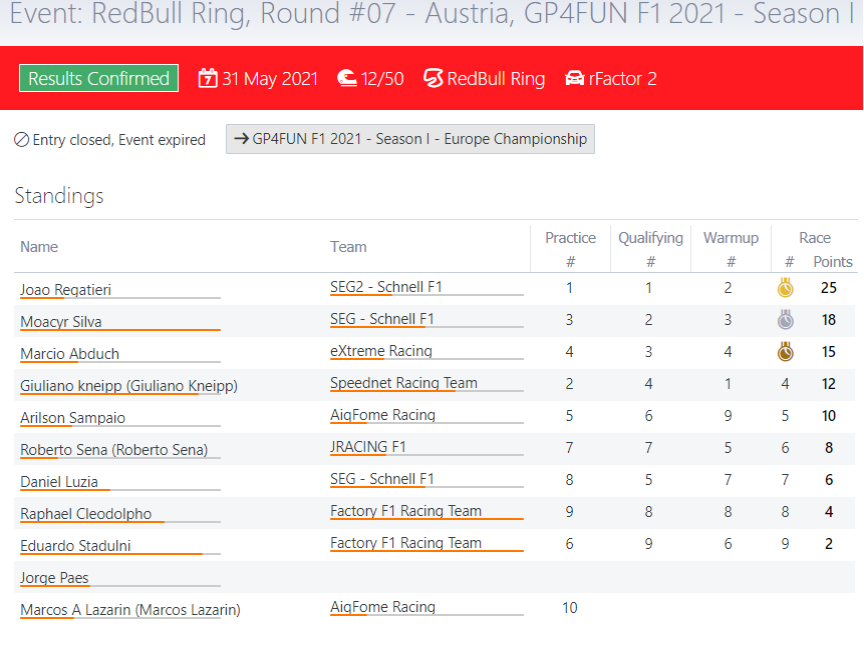Open the eXtreme Racing team link
The image size is (864, 656).
(x=381, y=351)
